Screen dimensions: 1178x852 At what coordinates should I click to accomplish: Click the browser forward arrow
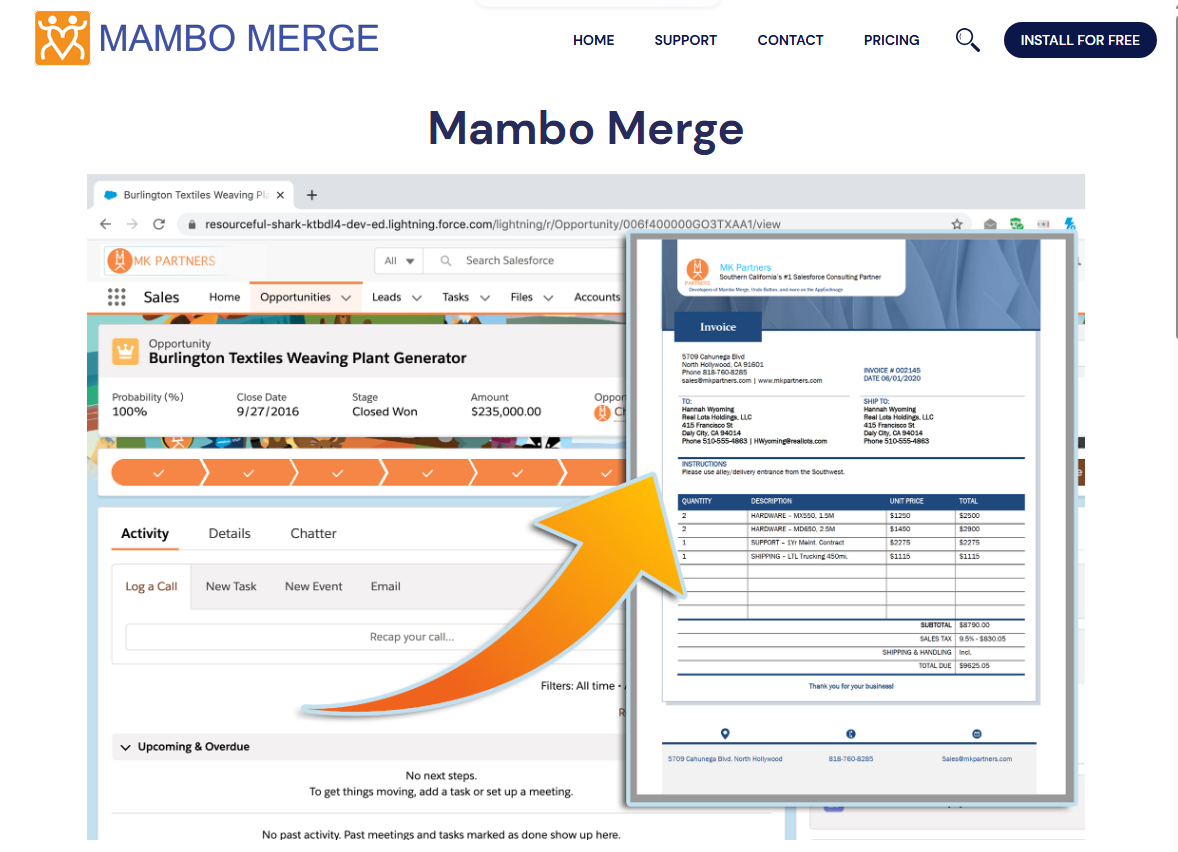132,224
